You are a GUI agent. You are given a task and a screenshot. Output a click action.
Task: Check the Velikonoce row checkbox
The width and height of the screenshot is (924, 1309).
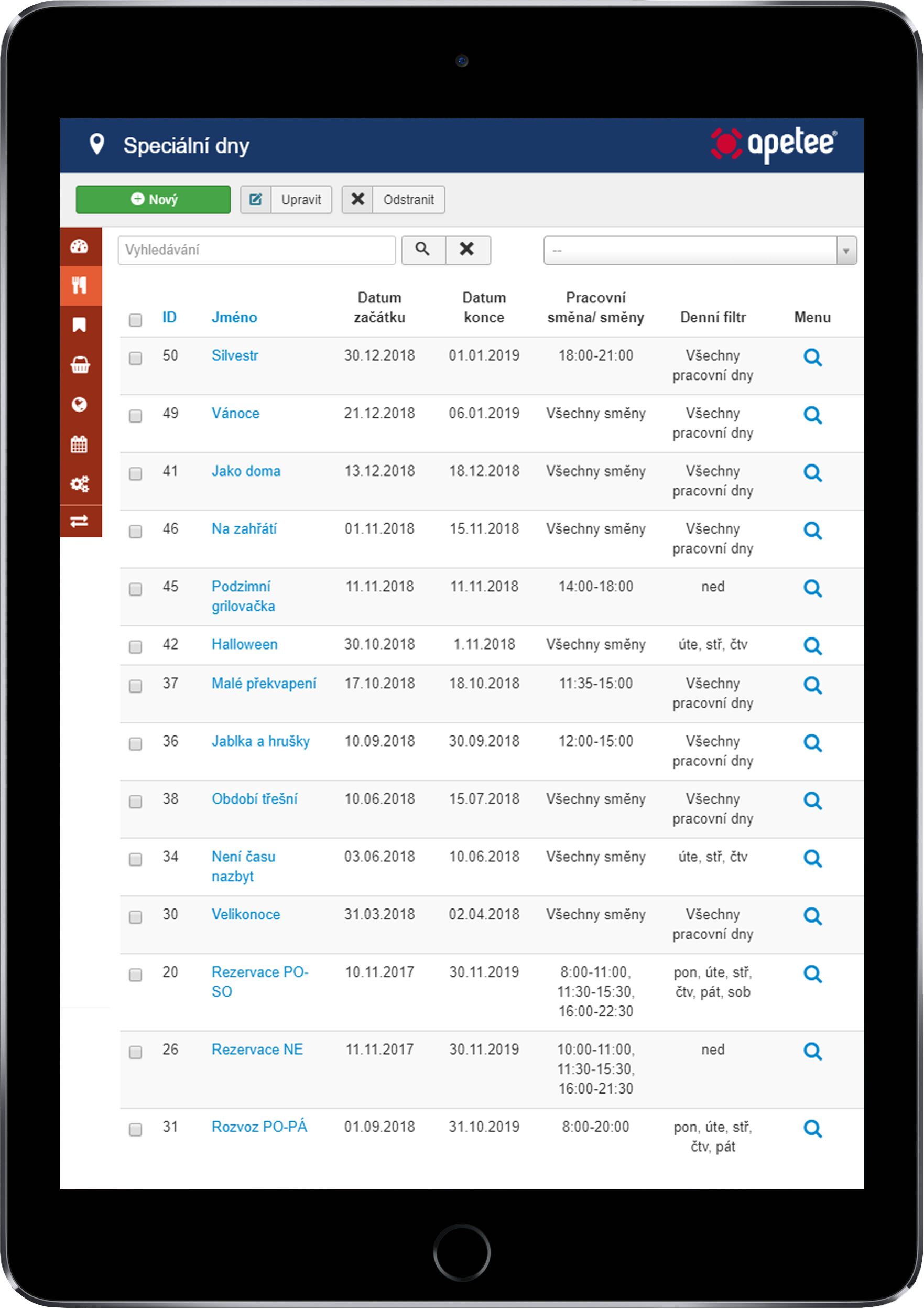[x=135, y=917]
